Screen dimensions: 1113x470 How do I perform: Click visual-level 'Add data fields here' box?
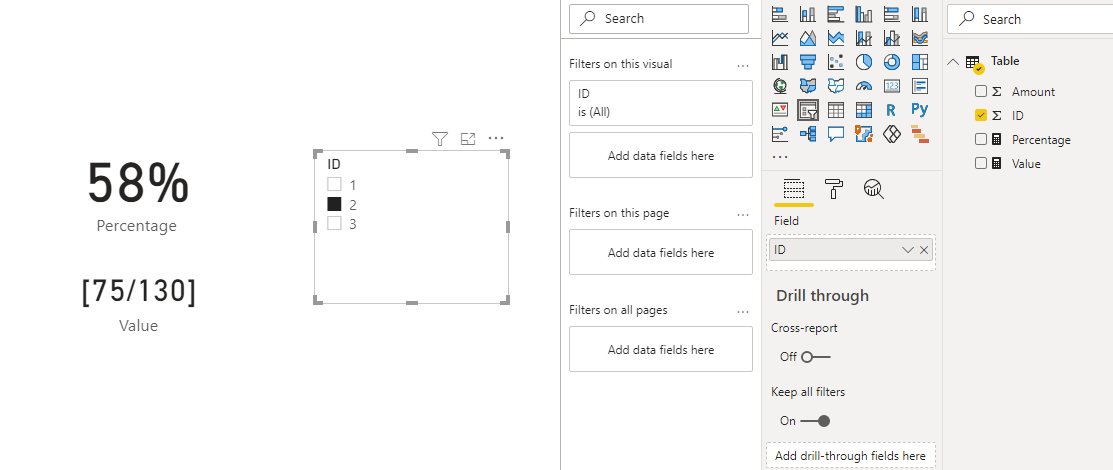[661, 155]
